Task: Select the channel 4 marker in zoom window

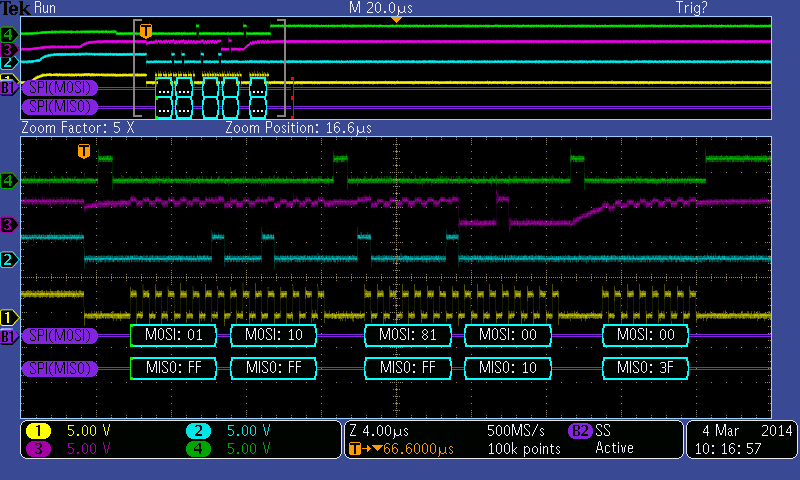Action: (9, 181)
